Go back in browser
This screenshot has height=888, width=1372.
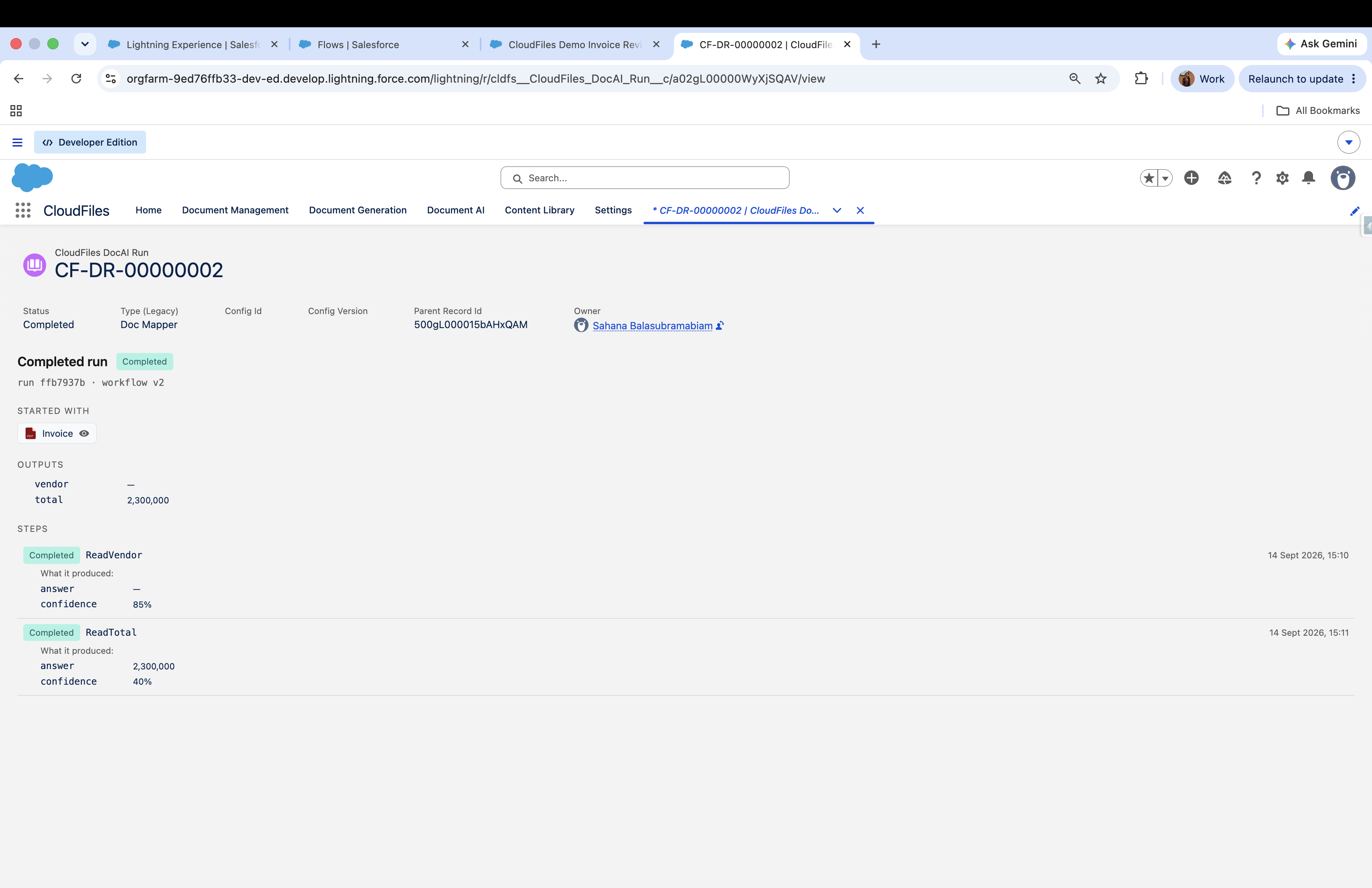click(x=18, y=79)
